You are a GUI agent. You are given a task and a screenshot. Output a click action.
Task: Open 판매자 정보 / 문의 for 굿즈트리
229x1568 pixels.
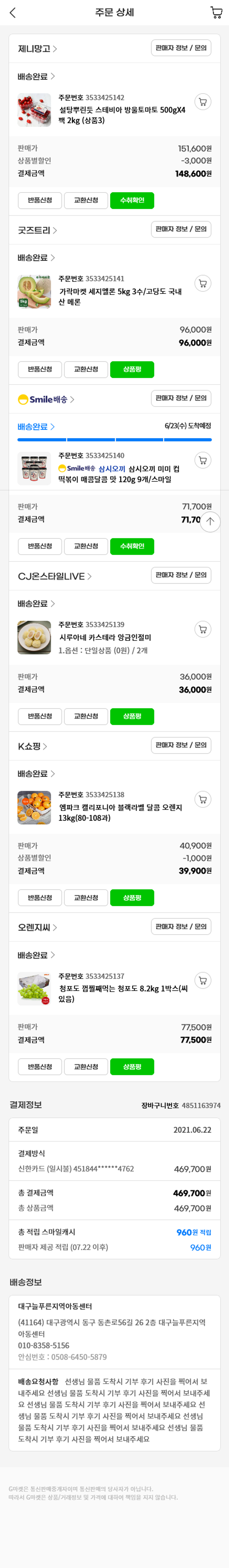tap(181, 230)
